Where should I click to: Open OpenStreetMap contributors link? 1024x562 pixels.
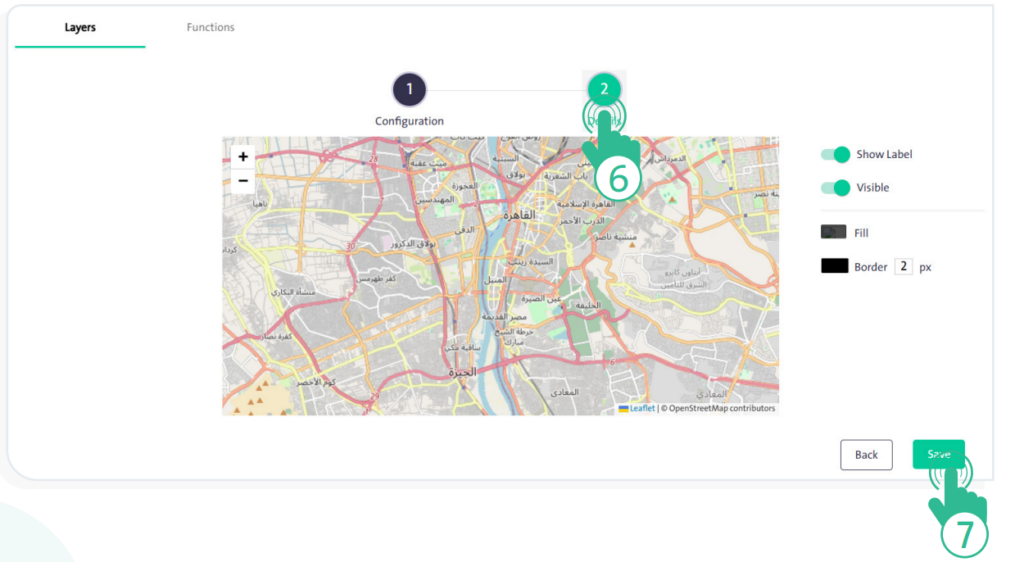point(722,408)
